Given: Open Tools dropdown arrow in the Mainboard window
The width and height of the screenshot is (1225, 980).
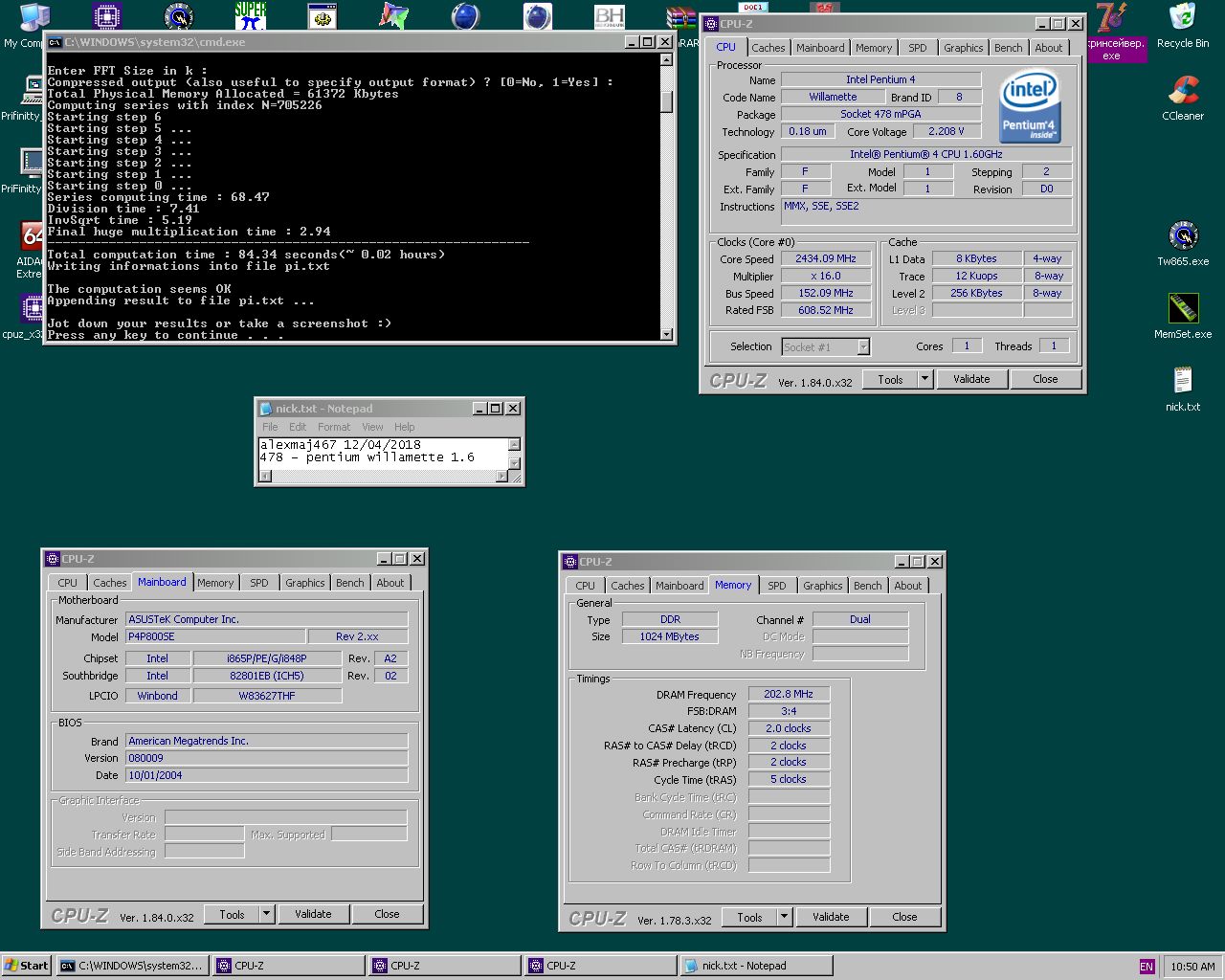Looking at the screenshot, I should [266, 914].
